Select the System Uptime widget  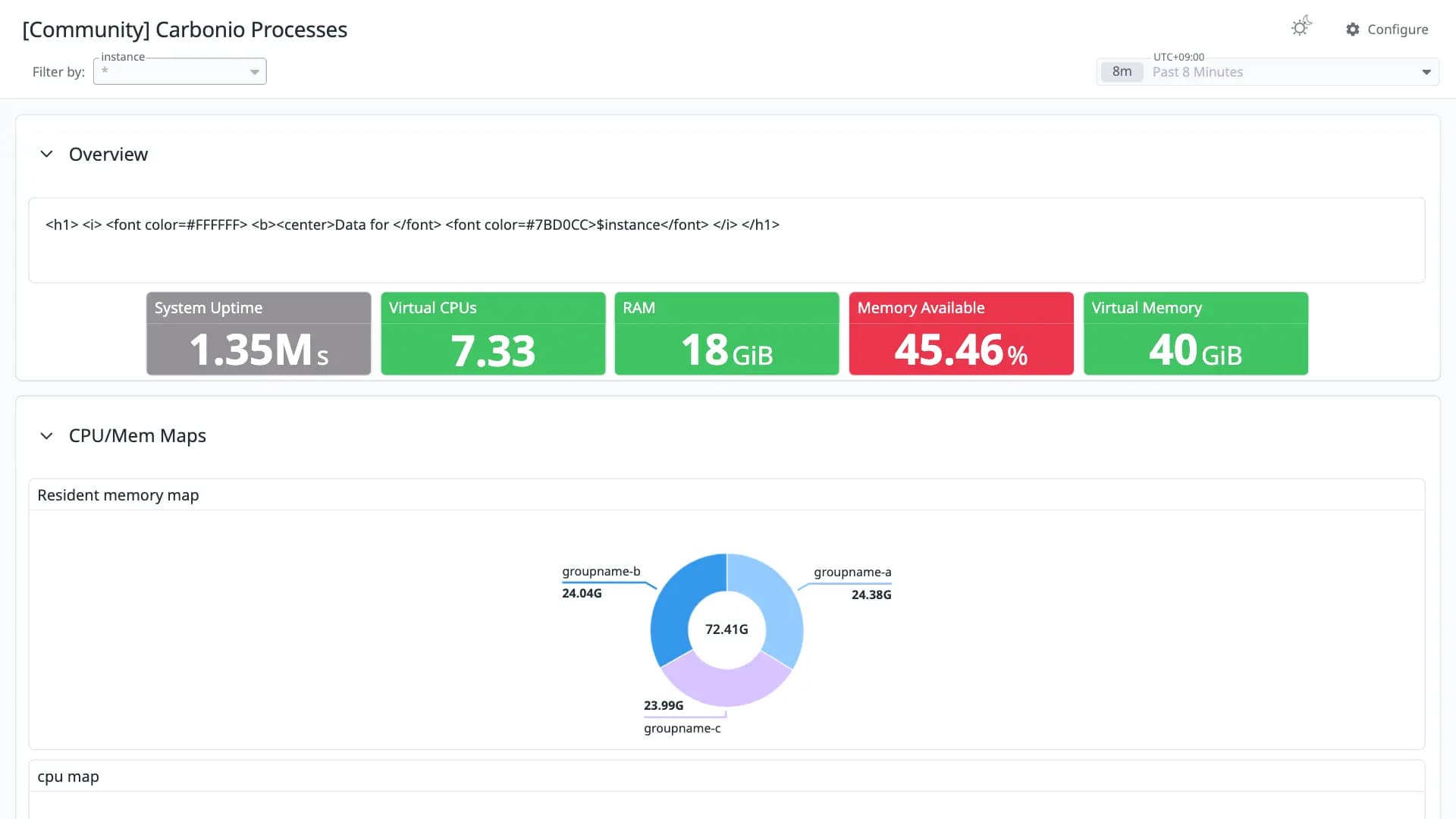(x=259, y=334)
